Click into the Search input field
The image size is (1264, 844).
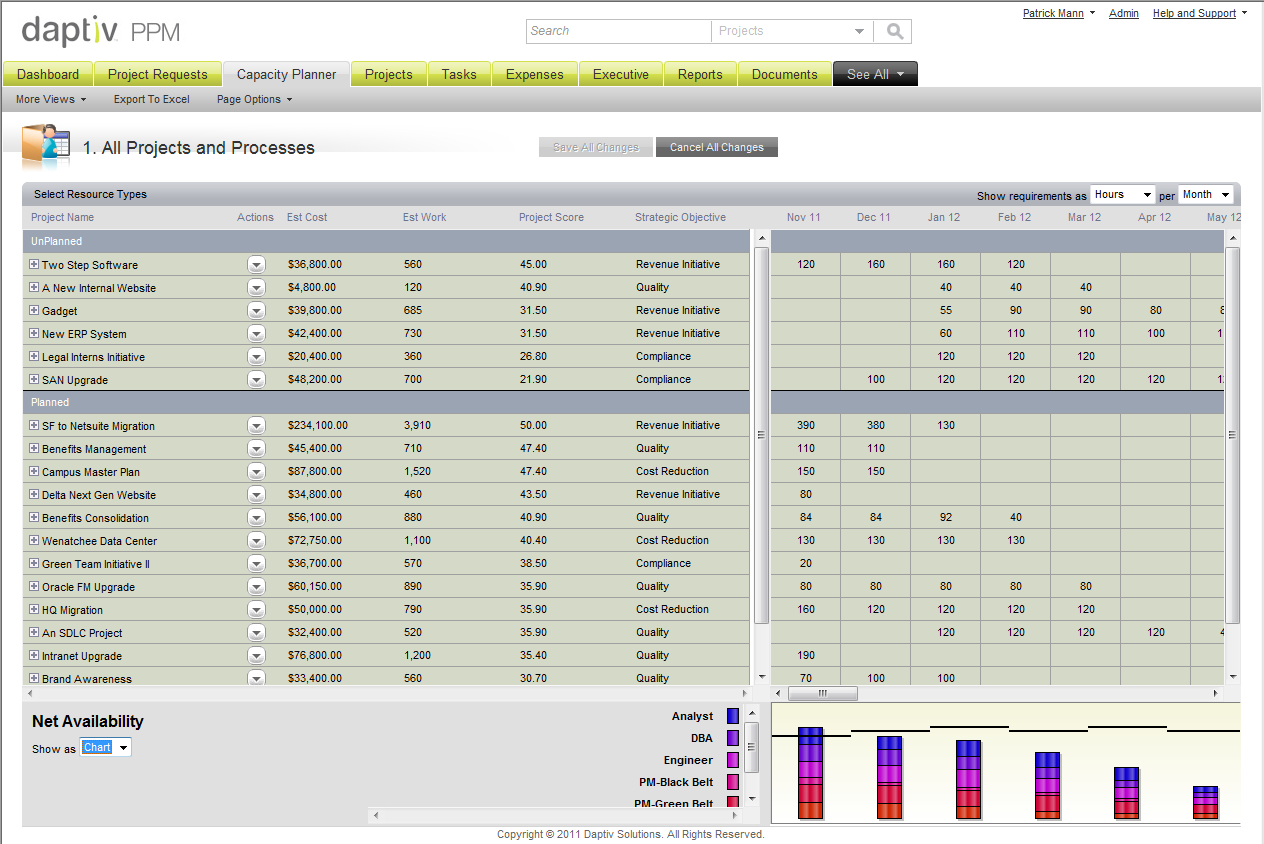(619, 31)
